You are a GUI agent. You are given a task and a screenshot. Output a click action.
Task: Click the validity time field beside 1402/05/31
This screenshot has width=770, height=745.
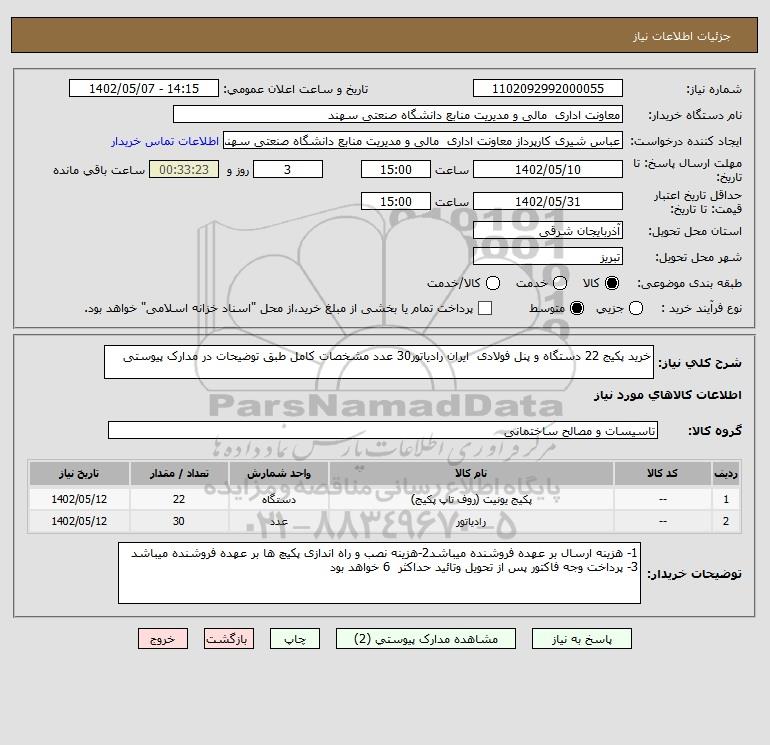[396, 201]
